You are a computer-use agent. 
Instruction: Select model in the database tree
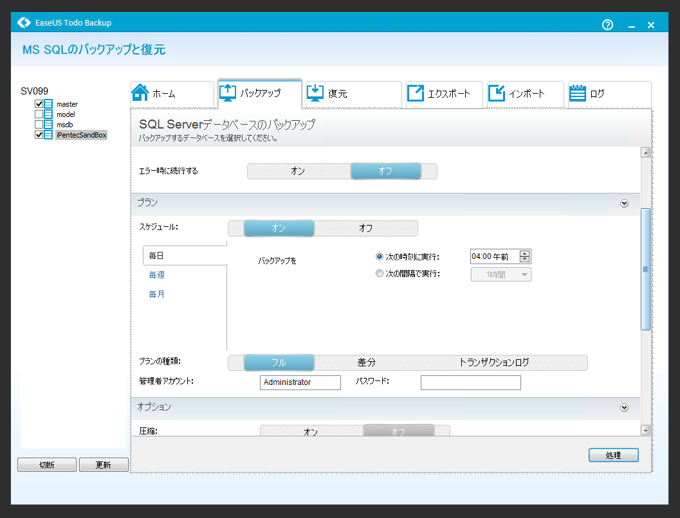pos(65,115)
